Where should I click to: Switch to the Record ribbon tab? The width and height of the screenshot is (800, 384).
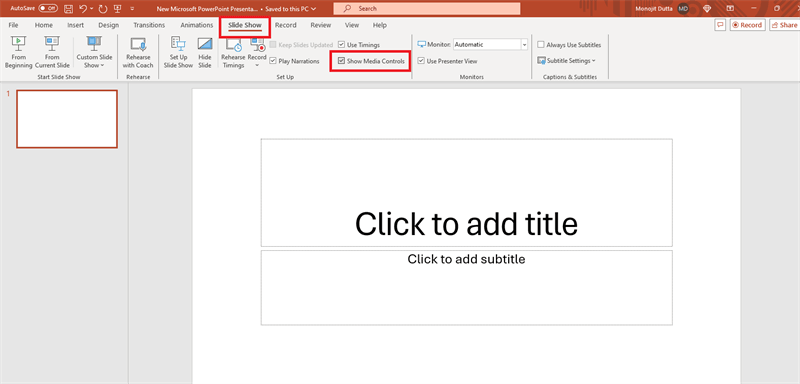286,25
